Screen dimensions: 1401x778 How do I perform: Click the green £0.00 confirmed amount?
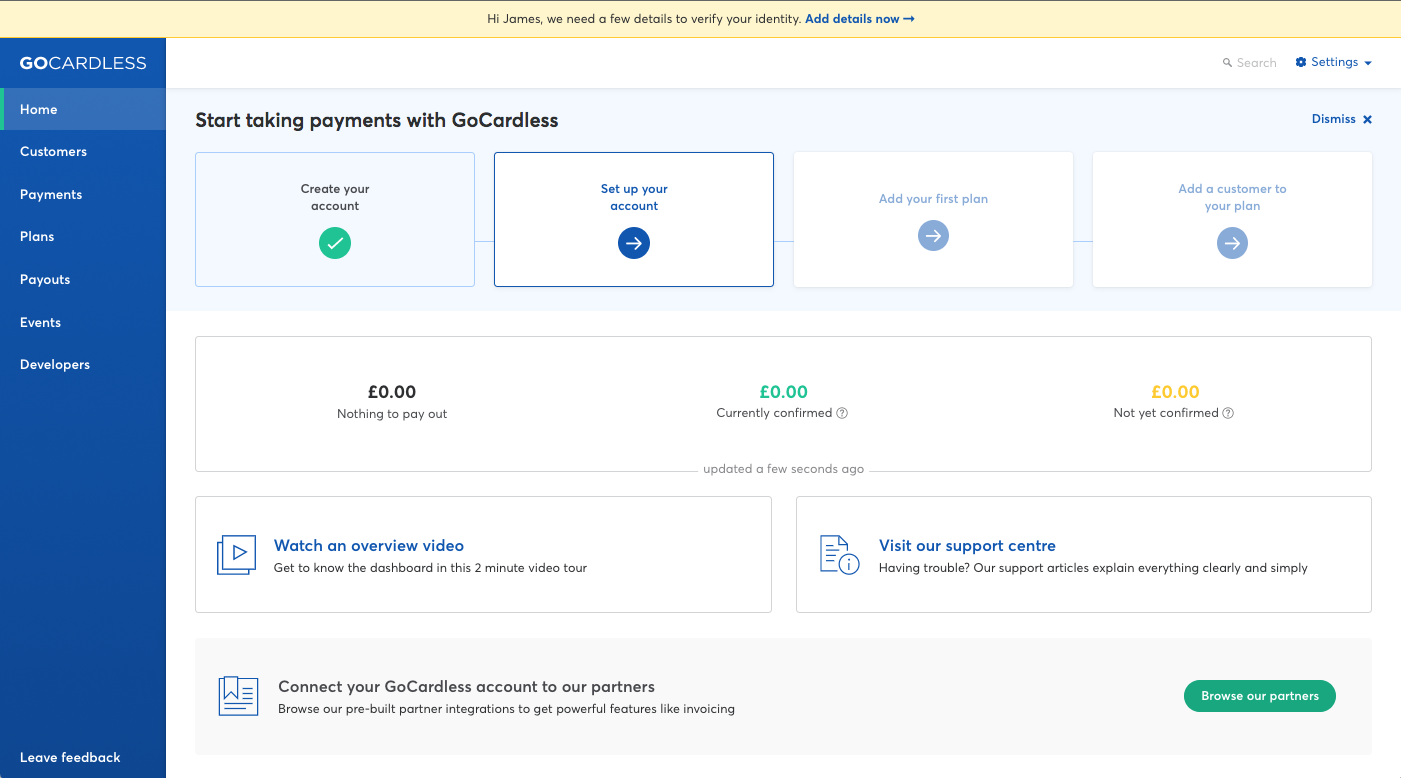pyautogui.click(x=783, y=392)
